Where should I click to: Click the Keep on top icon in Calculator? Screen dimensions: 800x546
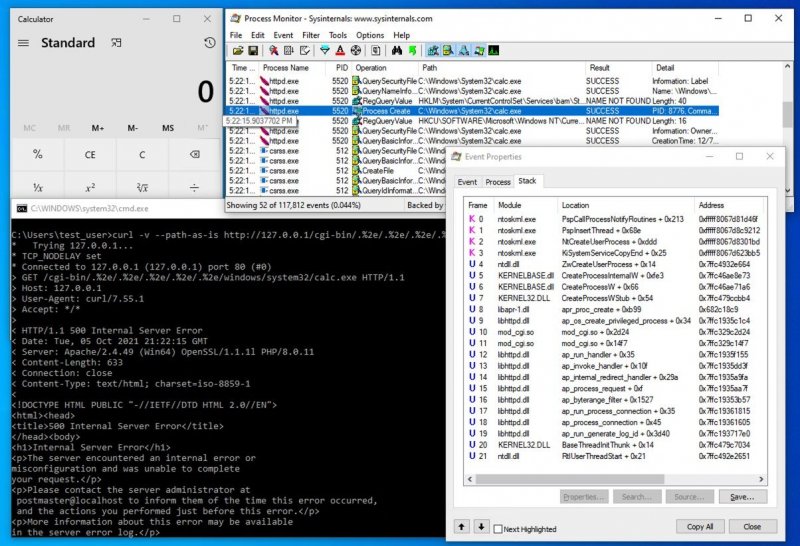pyautogui.click(x=118, y=43)
